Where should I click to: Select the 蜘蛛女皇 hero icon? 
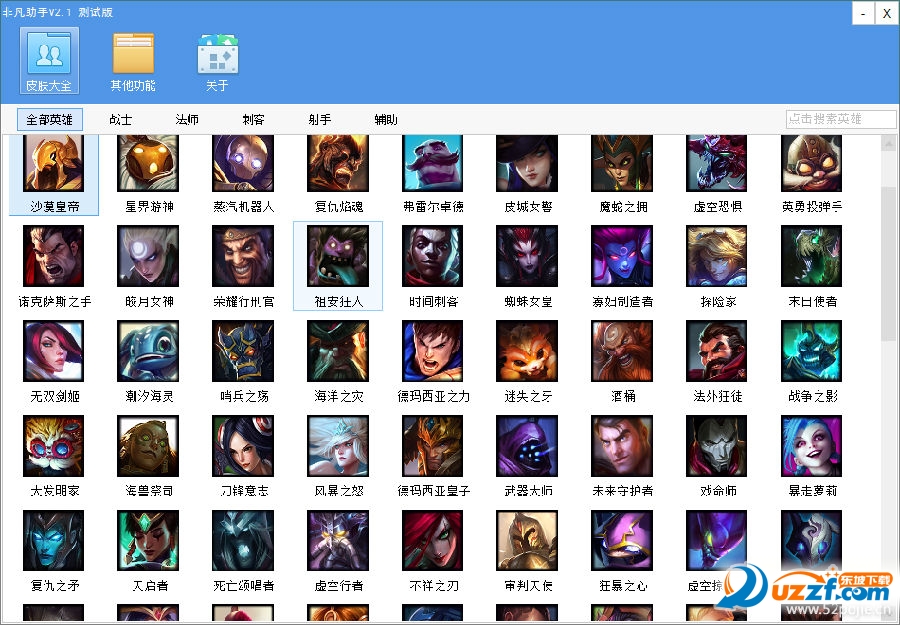pyautogui.click(x=527, y=256)
